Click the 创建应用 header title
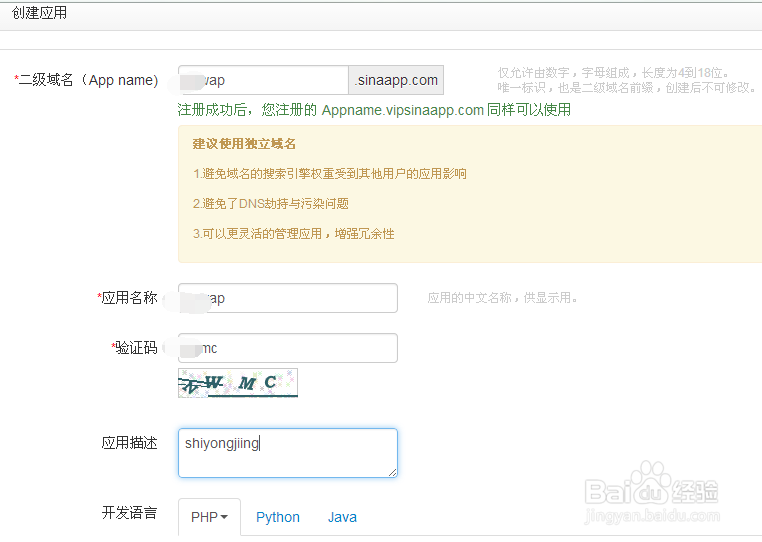Image resolution: width=762 pixels, height=542 pixels. (x=39, y=13)
